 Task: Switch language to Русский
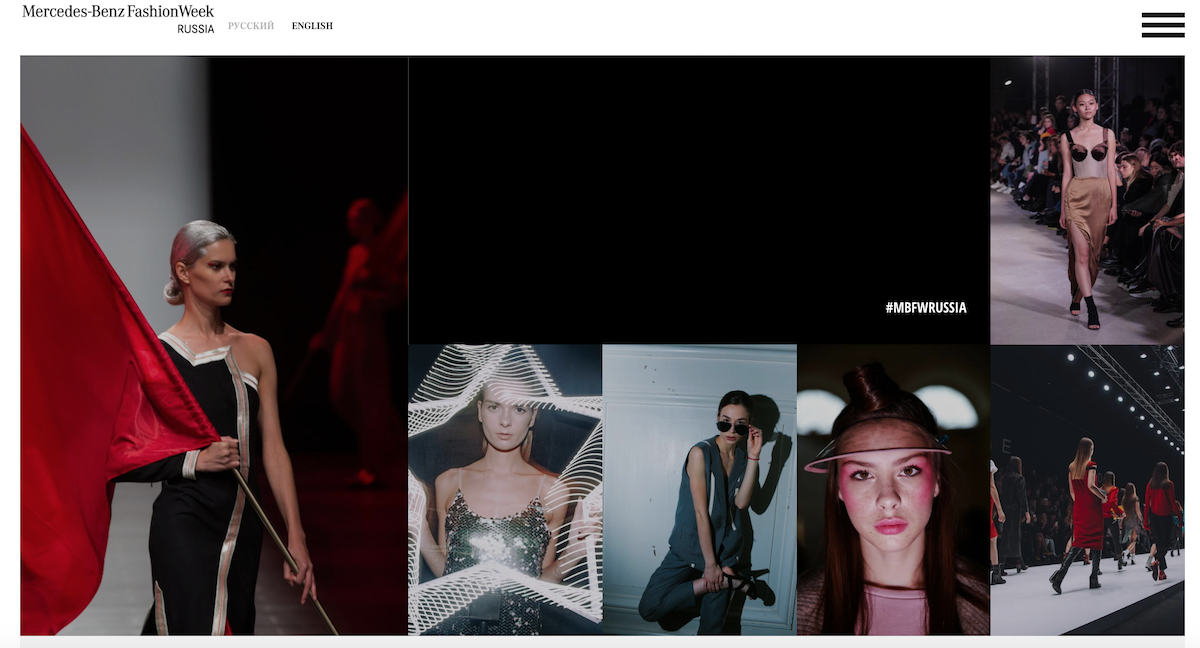pyautogui.click(x=251, y=26)
